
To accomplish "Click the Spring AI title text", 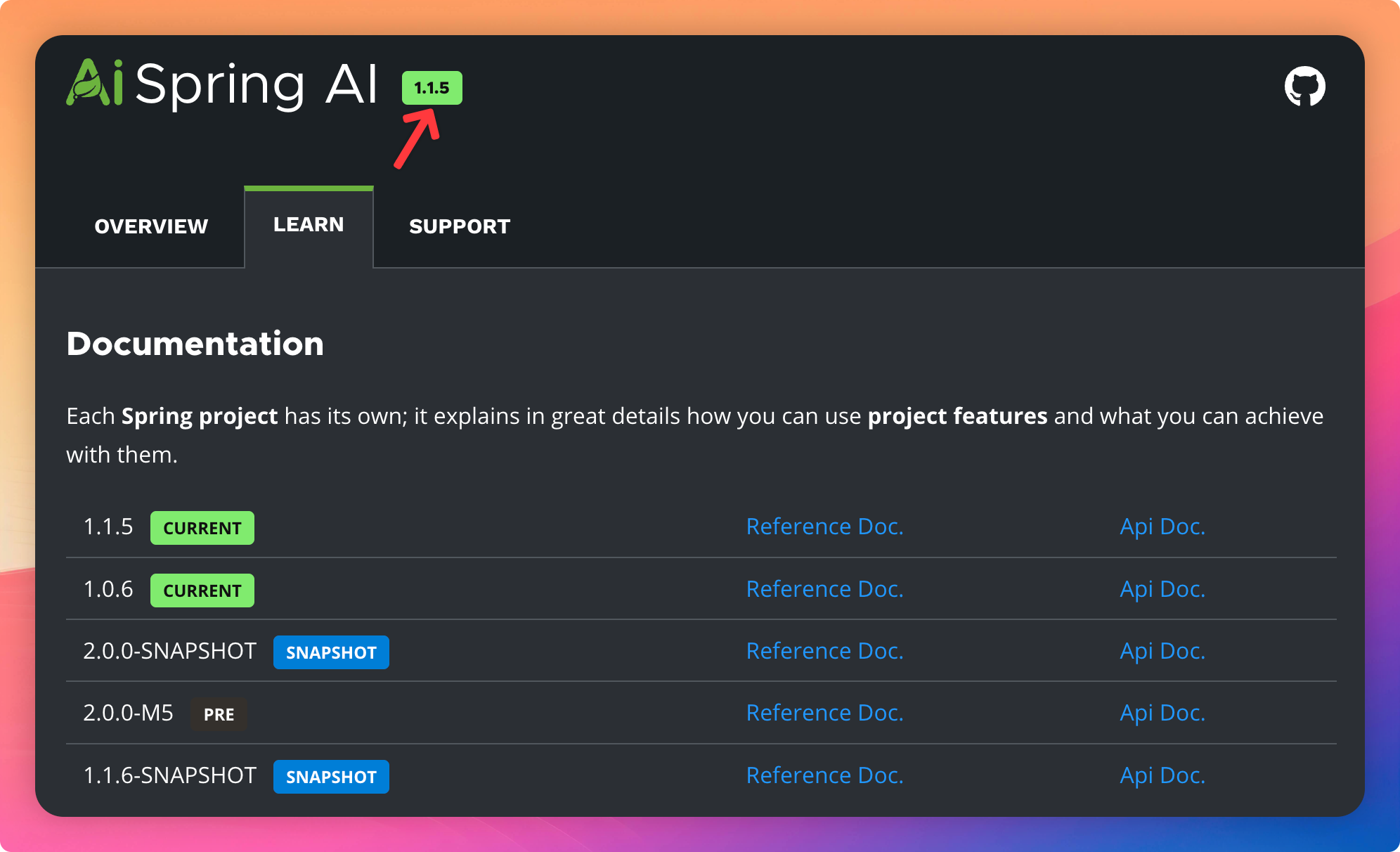I will (x=257, y=84).
